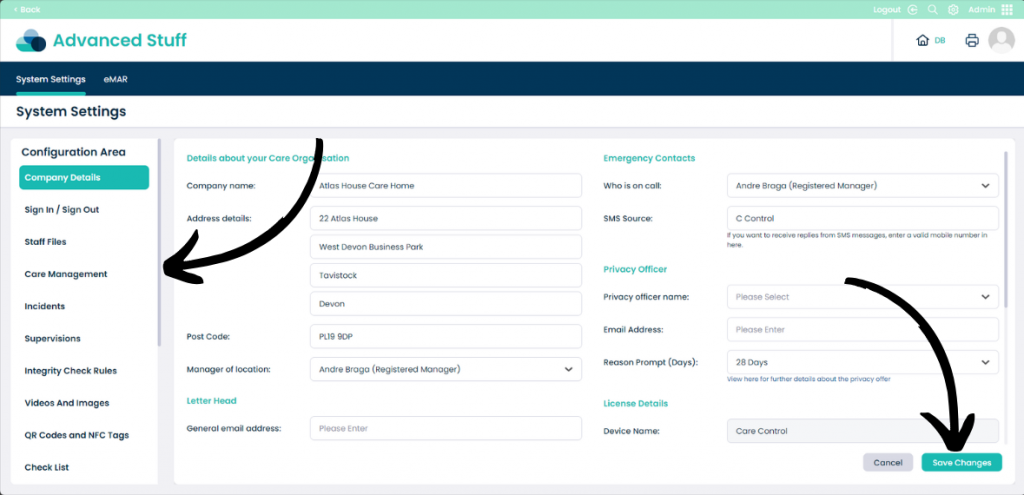1024x495 pixels.
Task: Switch to the eMAR tab
Action: pos(116,79)
